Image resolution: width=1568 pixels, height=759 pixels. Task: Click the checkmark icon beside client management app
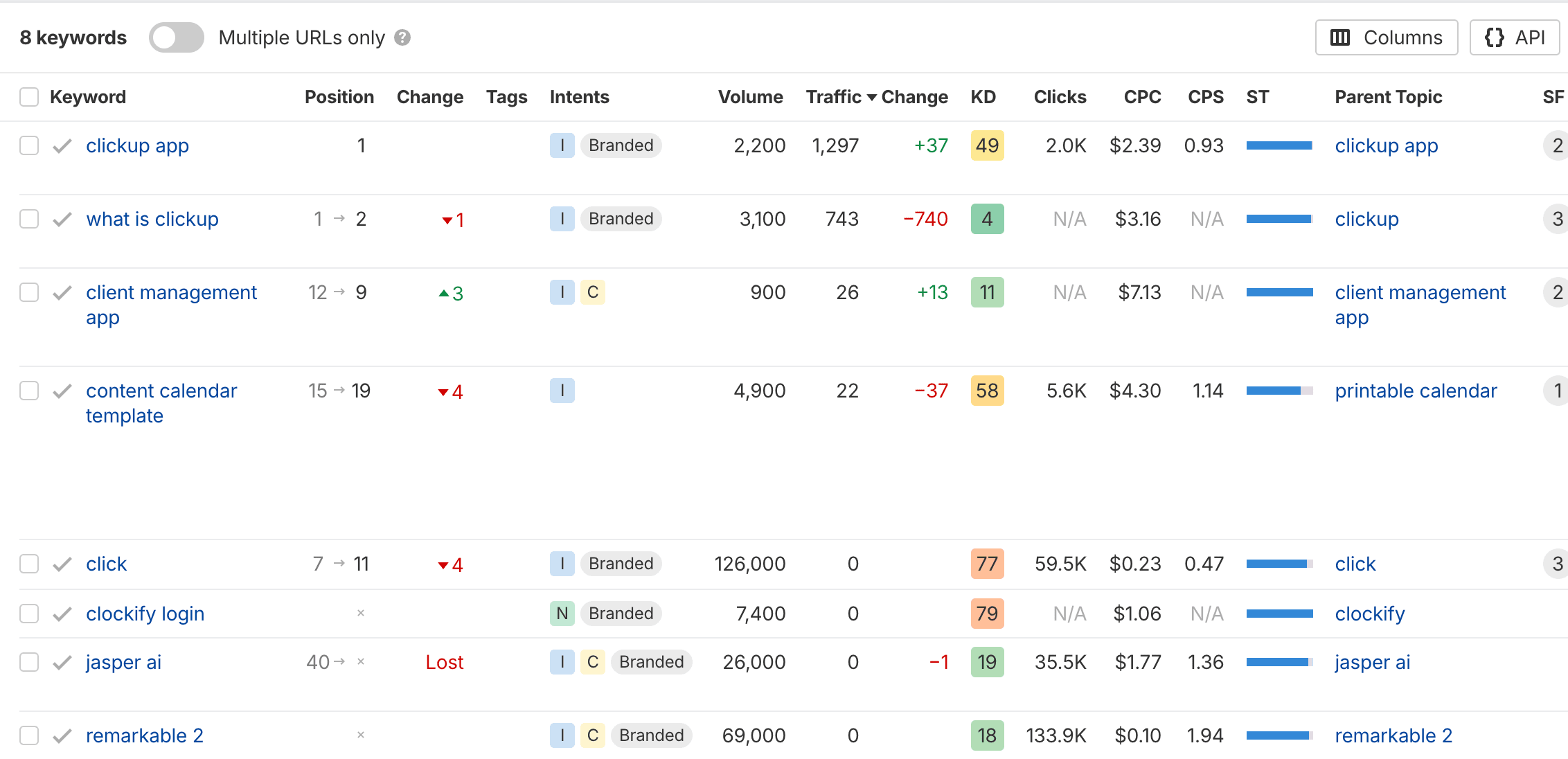coord(62,292)
